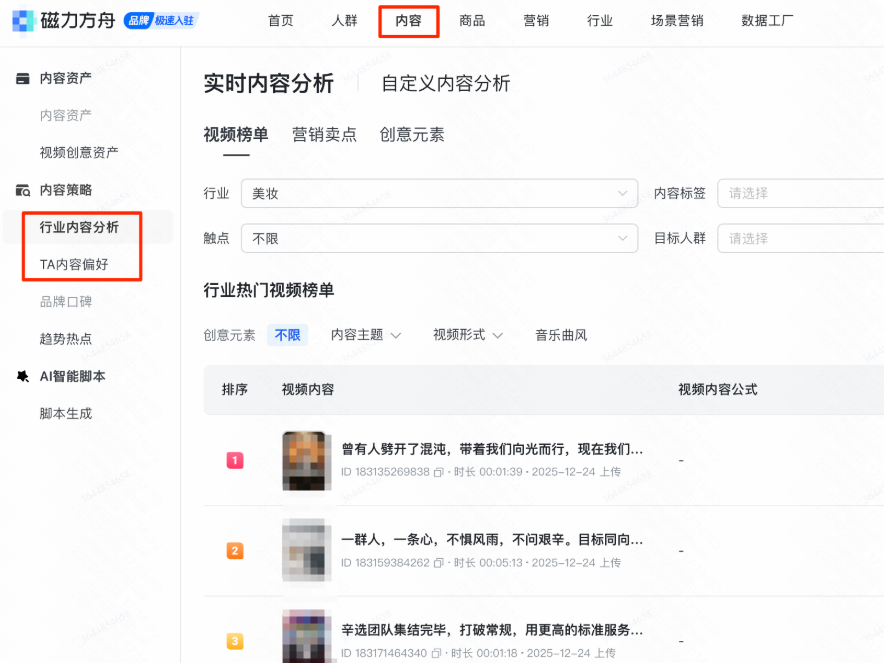884x663 pixels.
Task: Click the 品牌极速入驻 badge
Action: pyautogui.click(x=161, y=21)
